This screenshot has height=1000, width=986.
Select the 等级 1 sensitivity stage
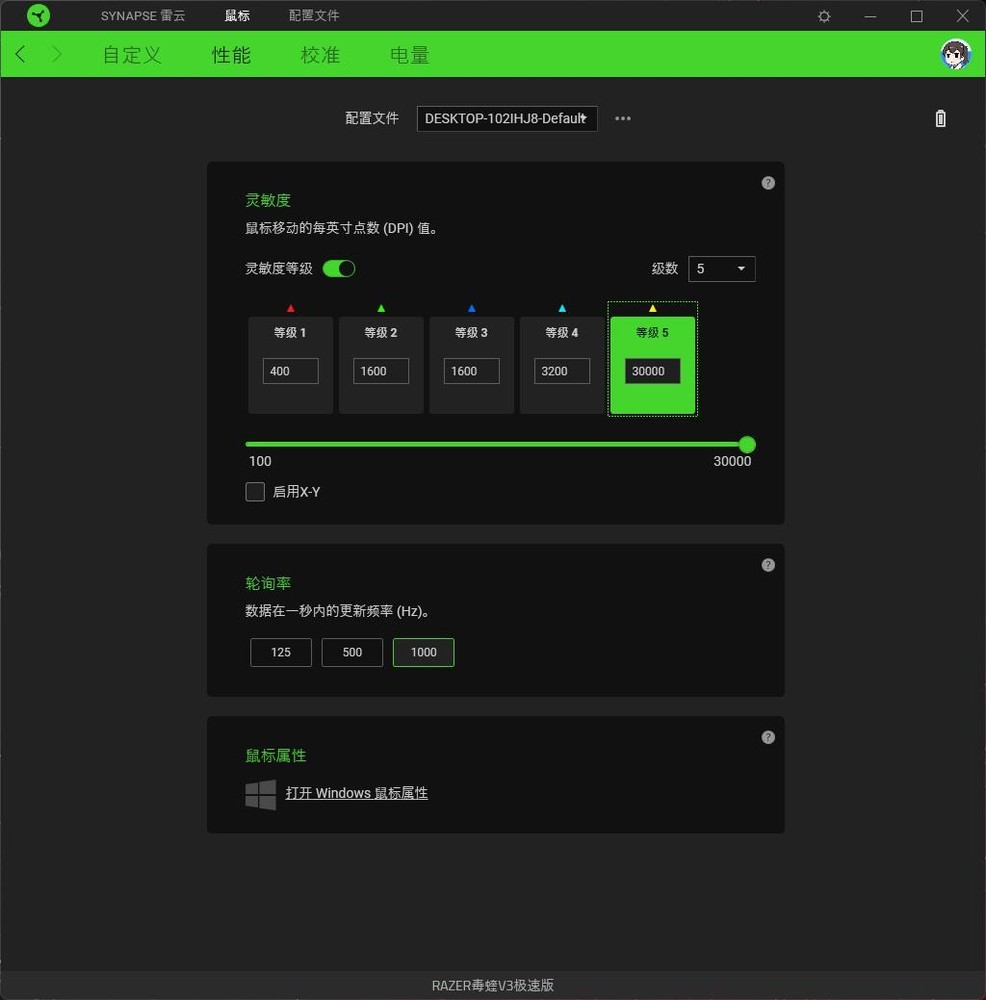click(x=291, y=365)
